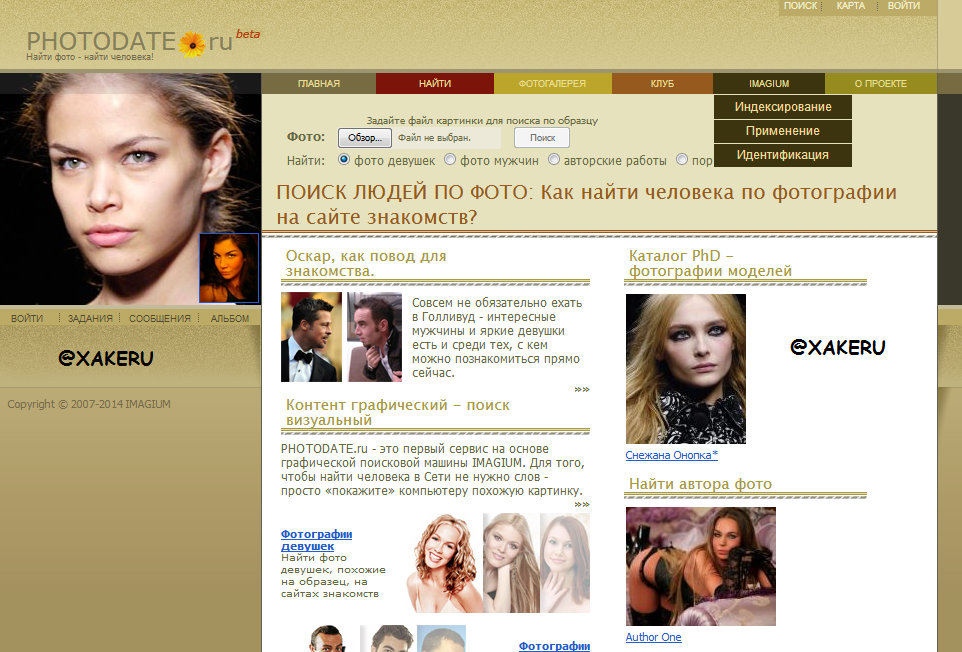Screen dimensions: 962x652
Task: Click the Найти фото - найти человека! tagline
Action: (90, 56)
